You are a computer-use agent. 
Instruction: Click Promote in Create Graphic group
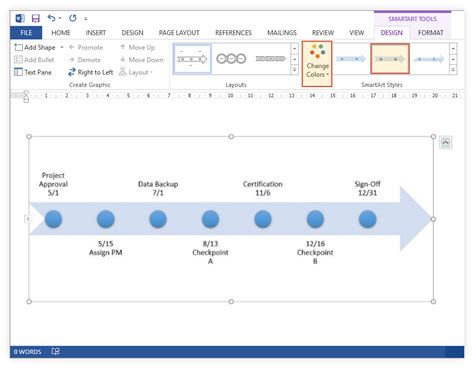pyautogui.click(x=86, y=47)
